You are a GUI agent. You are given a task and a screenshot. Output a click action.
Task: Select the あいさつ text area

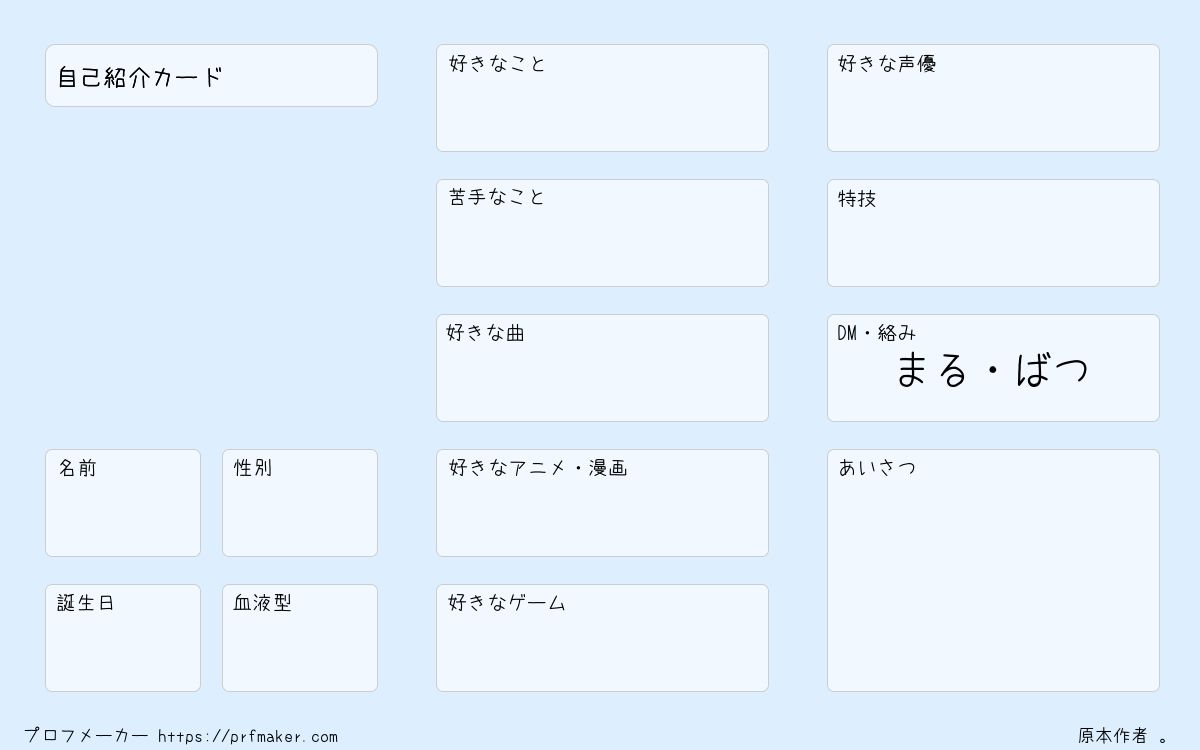coord(993,570)
